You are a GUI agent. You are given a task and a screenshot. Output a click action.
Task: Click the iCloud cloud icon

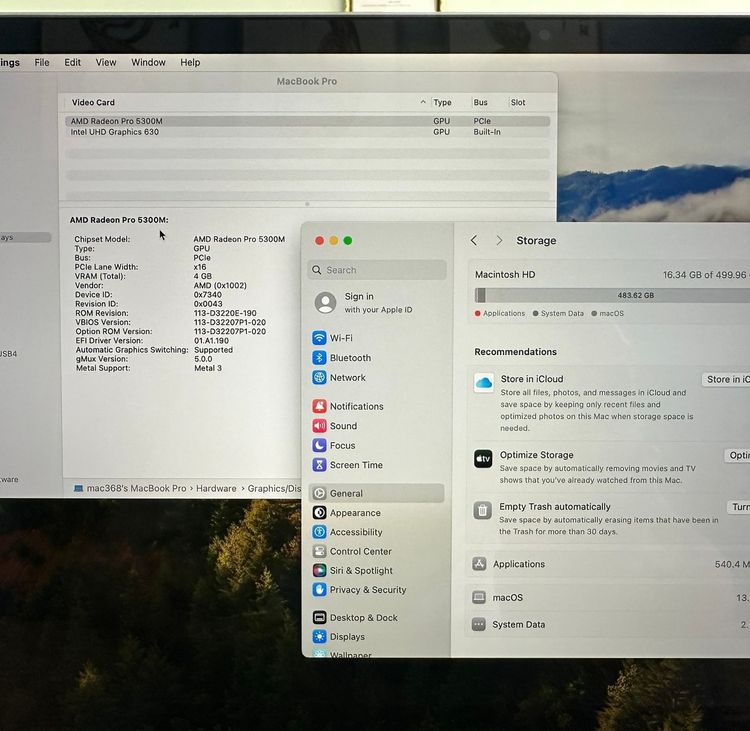(x=484, y=383)
